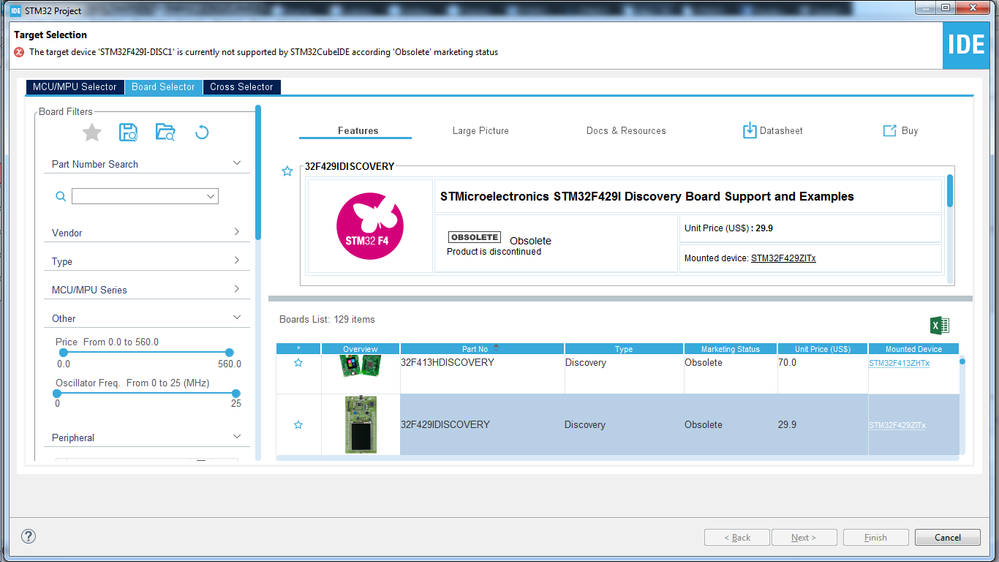The width and height of the screenshot is (999, 562).
Task: Sort boards by Overview column header
Action: click(x=360, y=349)
